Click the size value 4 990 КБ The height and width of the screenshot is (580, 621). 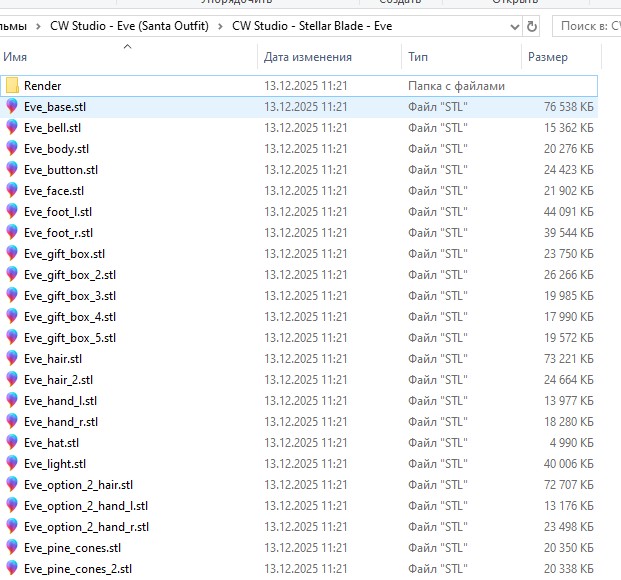(x=571, y=443)
